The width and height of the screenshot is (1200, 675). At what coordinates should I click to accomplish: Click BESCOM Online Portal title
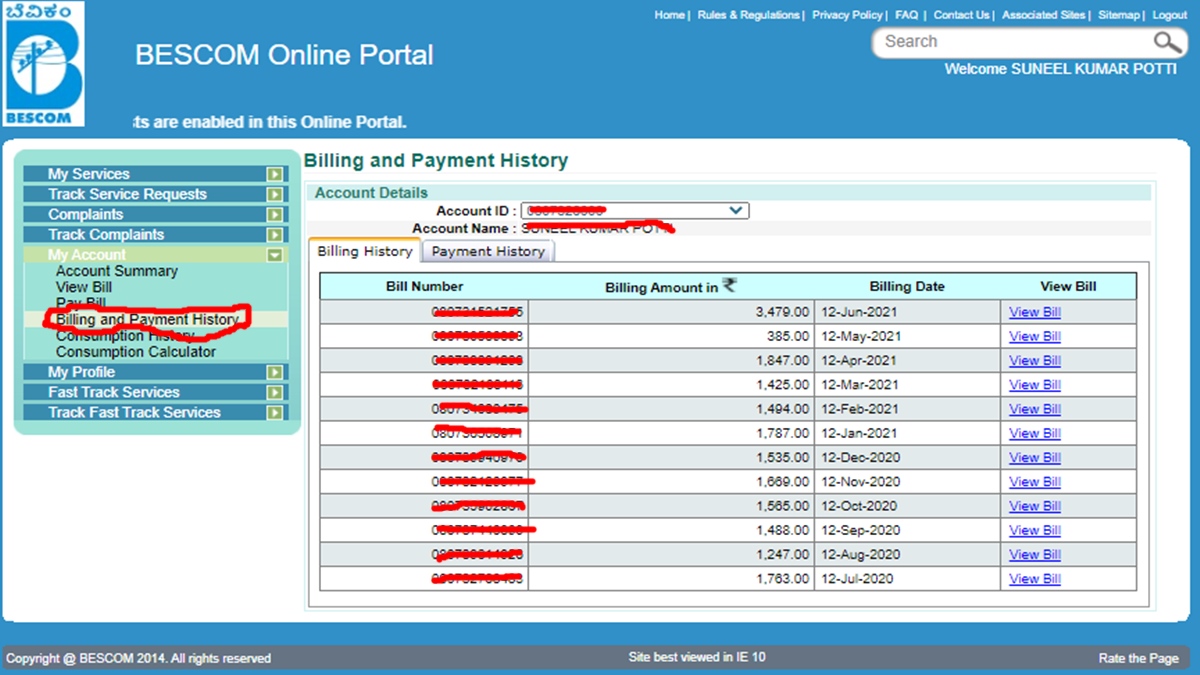[284, 55]
